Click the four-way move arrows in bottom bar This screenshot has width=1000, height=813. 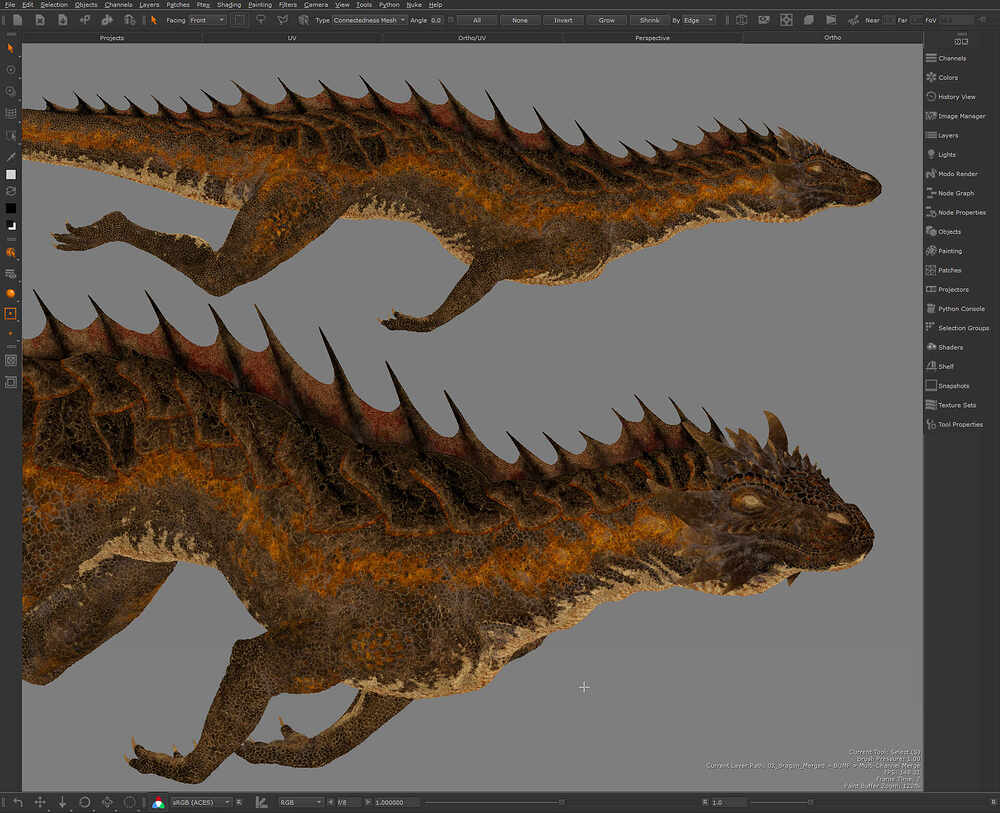(x=40, y=803)
